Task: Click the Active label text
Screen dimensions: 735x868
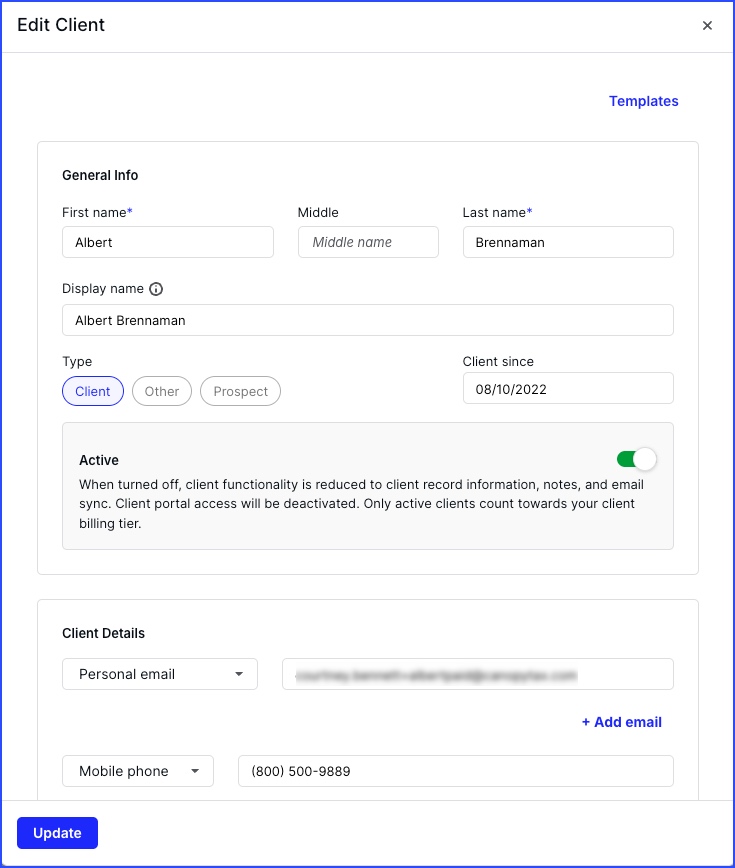Action: click(99, 460)
